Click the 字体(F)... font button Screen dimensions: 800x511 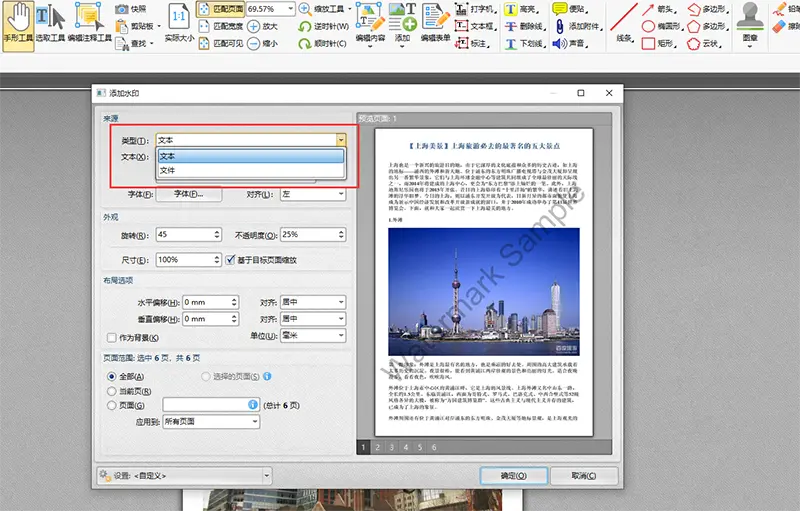pyautogui.click(x=189, y=194)
